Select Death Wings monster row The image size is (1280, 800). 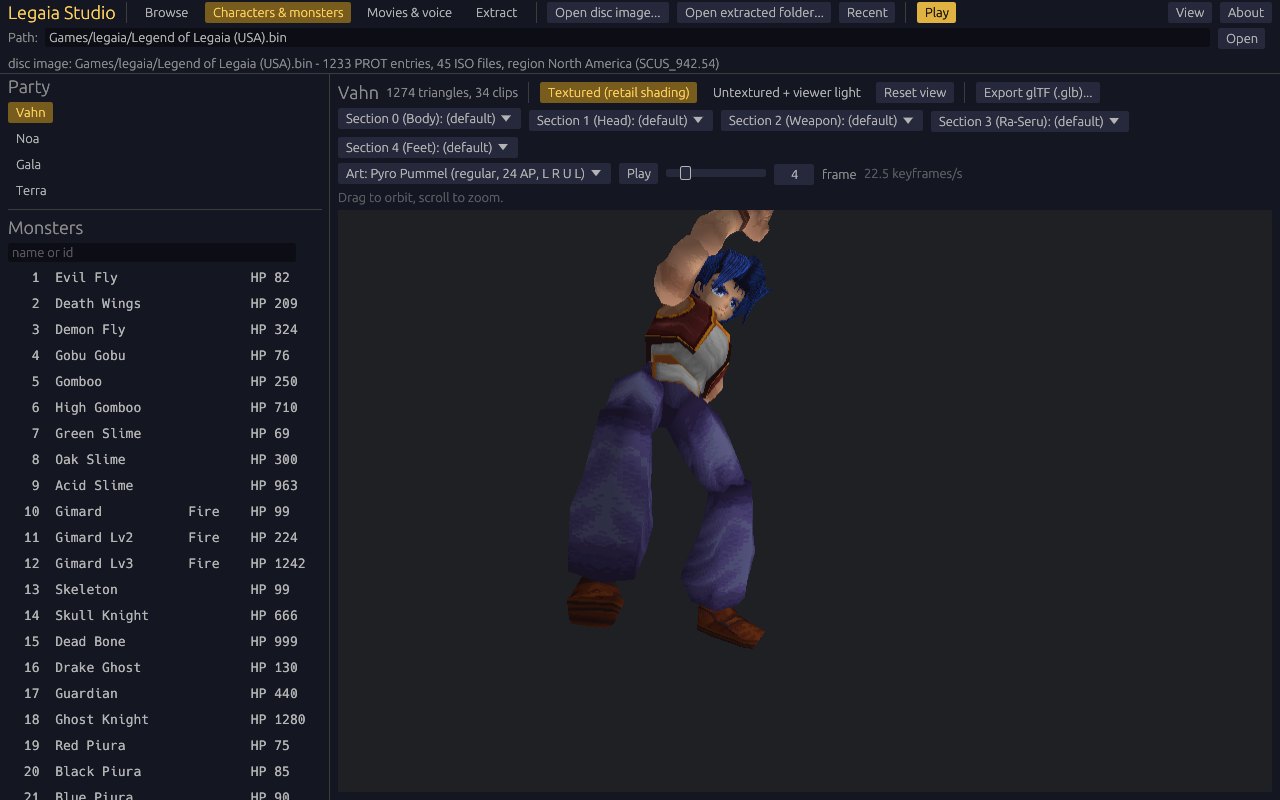click(x=164, y=303)
